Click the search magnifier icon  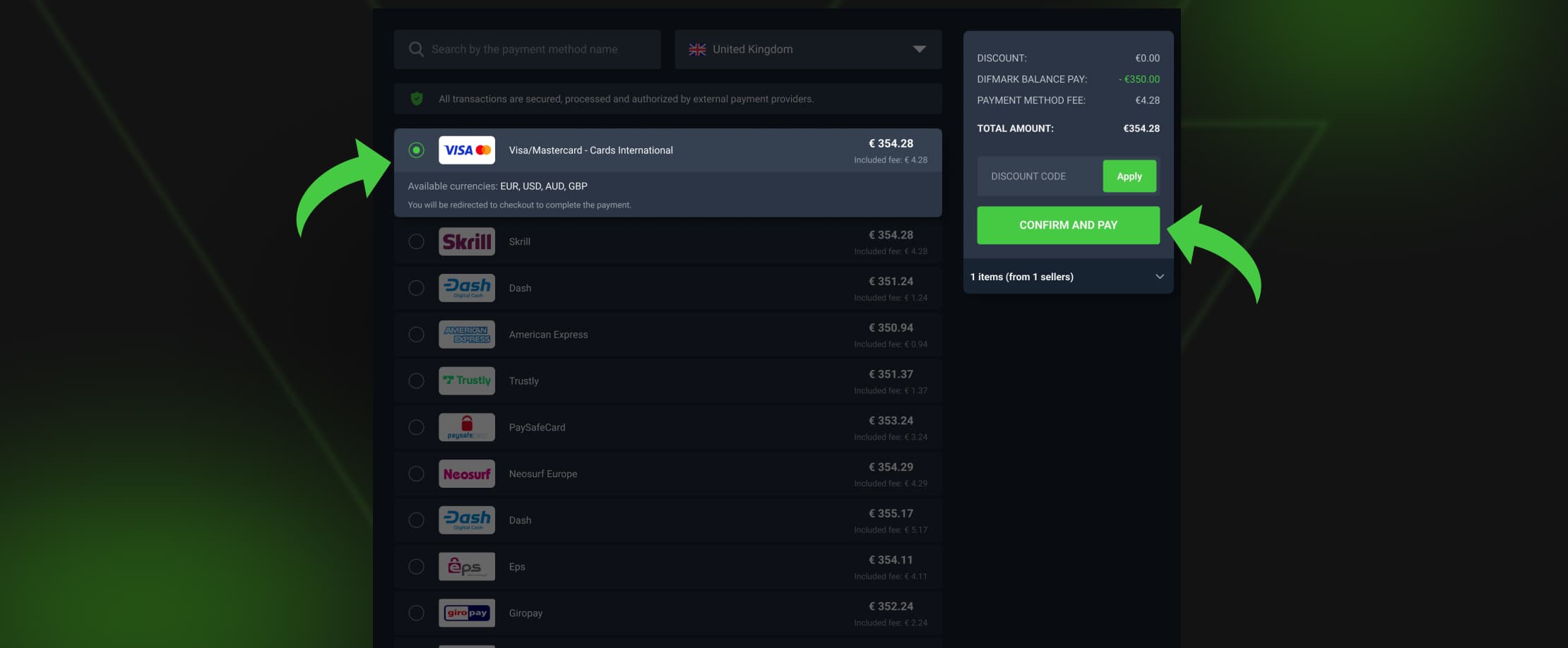[416, 49]
